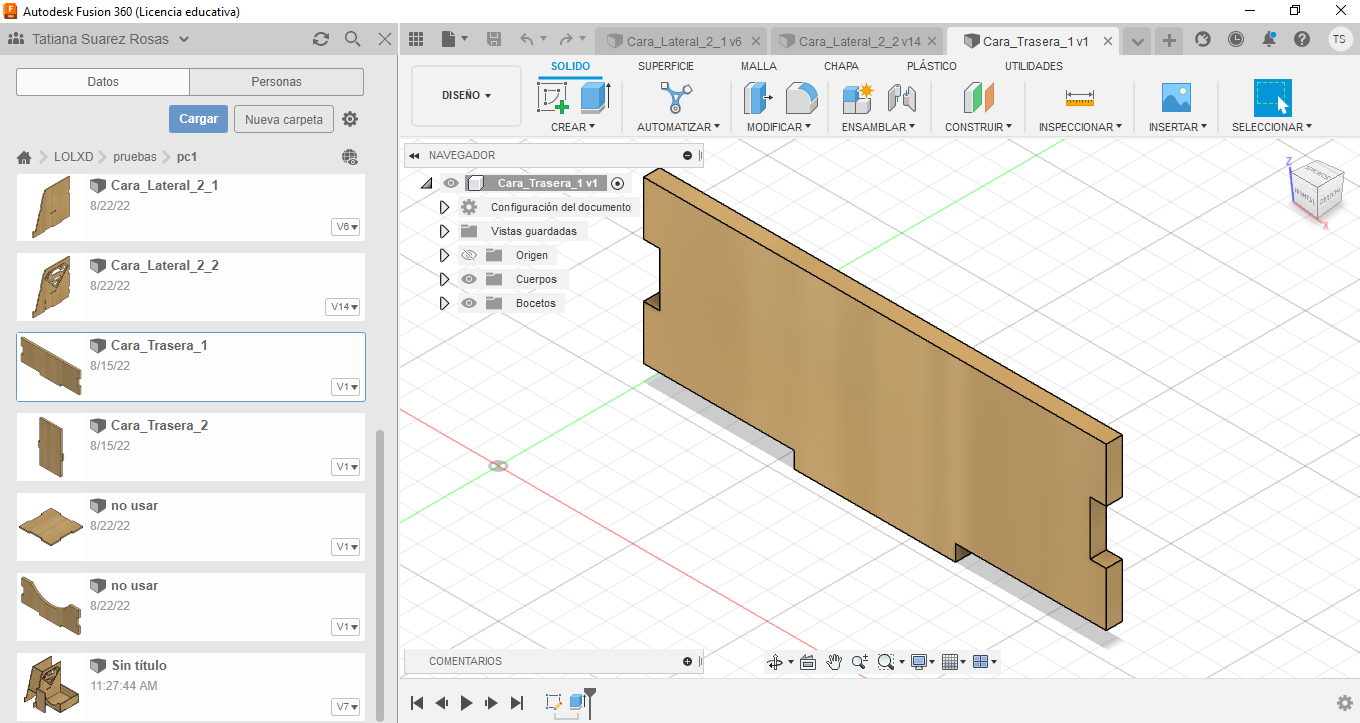Open version V14 dropdown for Cara_Lateral_2_2
The width and height of the screenshot is (1360, 723).
(x=343, y=307)
